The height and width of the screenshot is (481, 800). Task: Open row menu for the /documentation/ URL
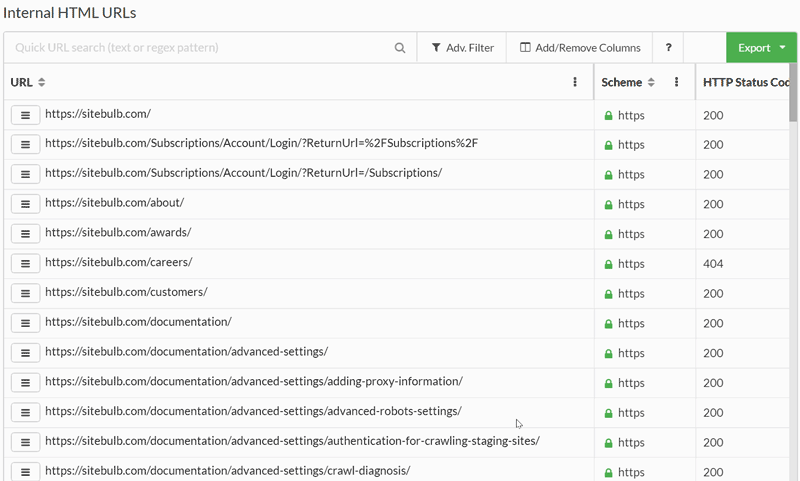[26, 323]
